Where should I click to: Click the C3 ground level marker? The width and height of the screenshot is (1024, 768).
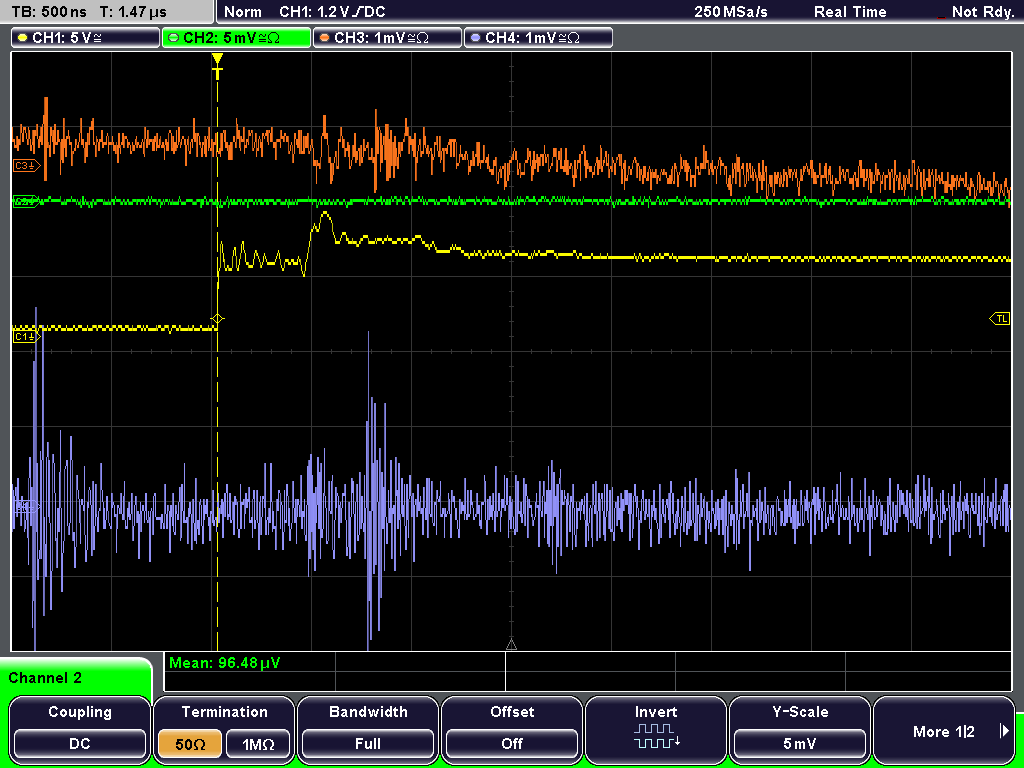pyautogui.click(x=26, y=166)
